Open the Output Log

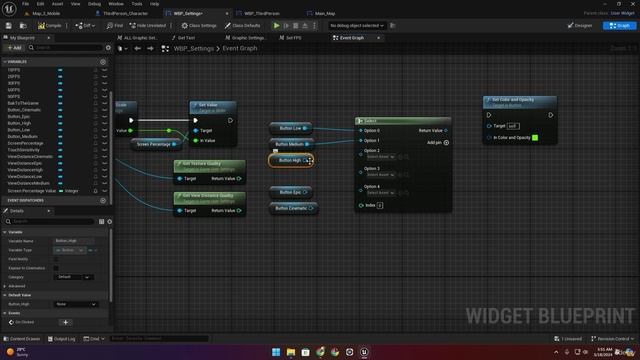coord(62,339)
